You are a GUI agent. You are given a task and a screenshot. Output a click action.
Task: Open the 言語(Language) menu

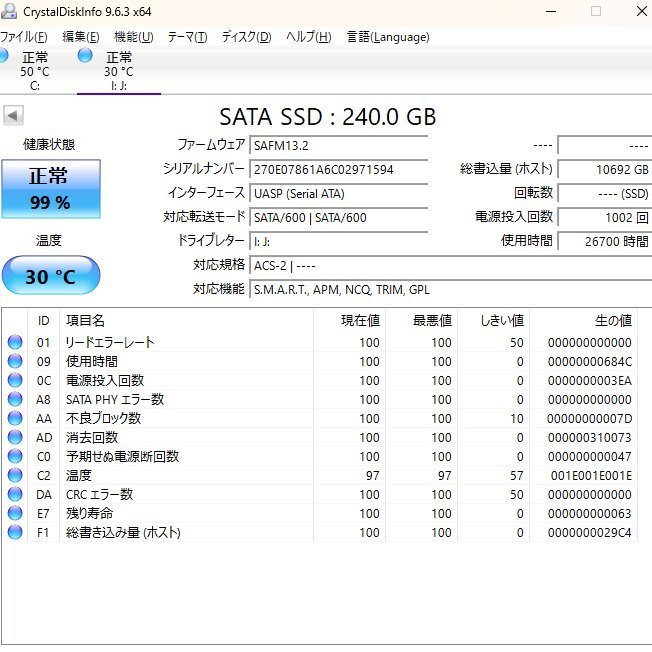pyautogui.click(x=388, y=37)
